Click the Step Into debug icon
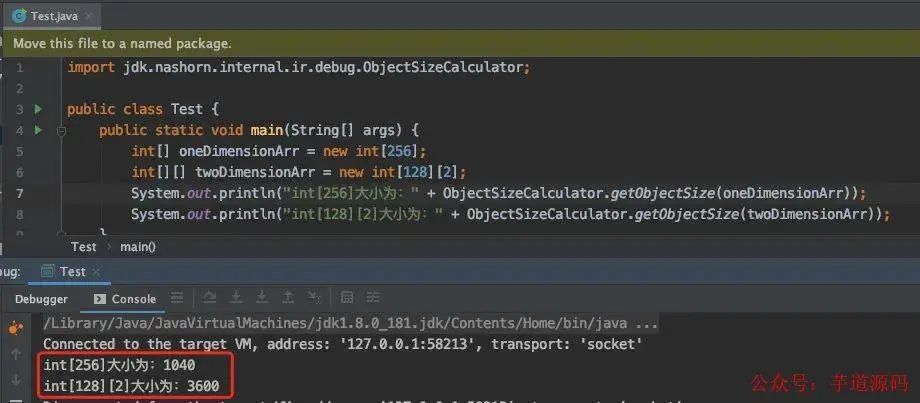 point(236,298)
